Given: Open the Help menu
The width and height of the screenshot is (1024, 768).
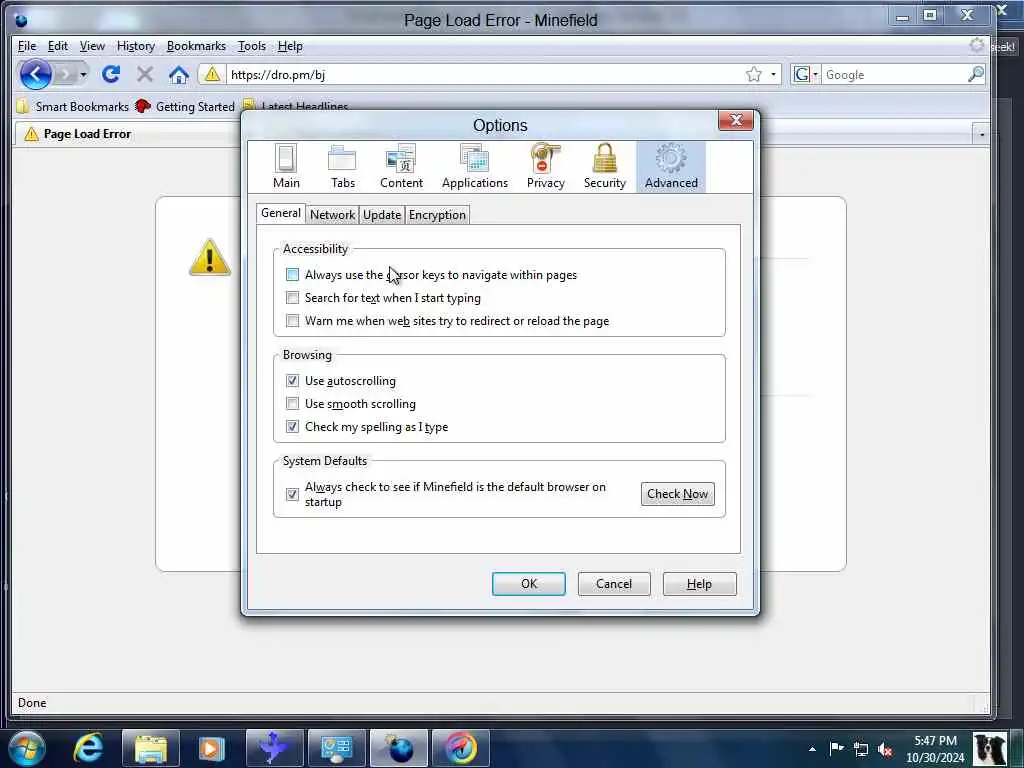Looking at the screenshot, I should 290,46.
